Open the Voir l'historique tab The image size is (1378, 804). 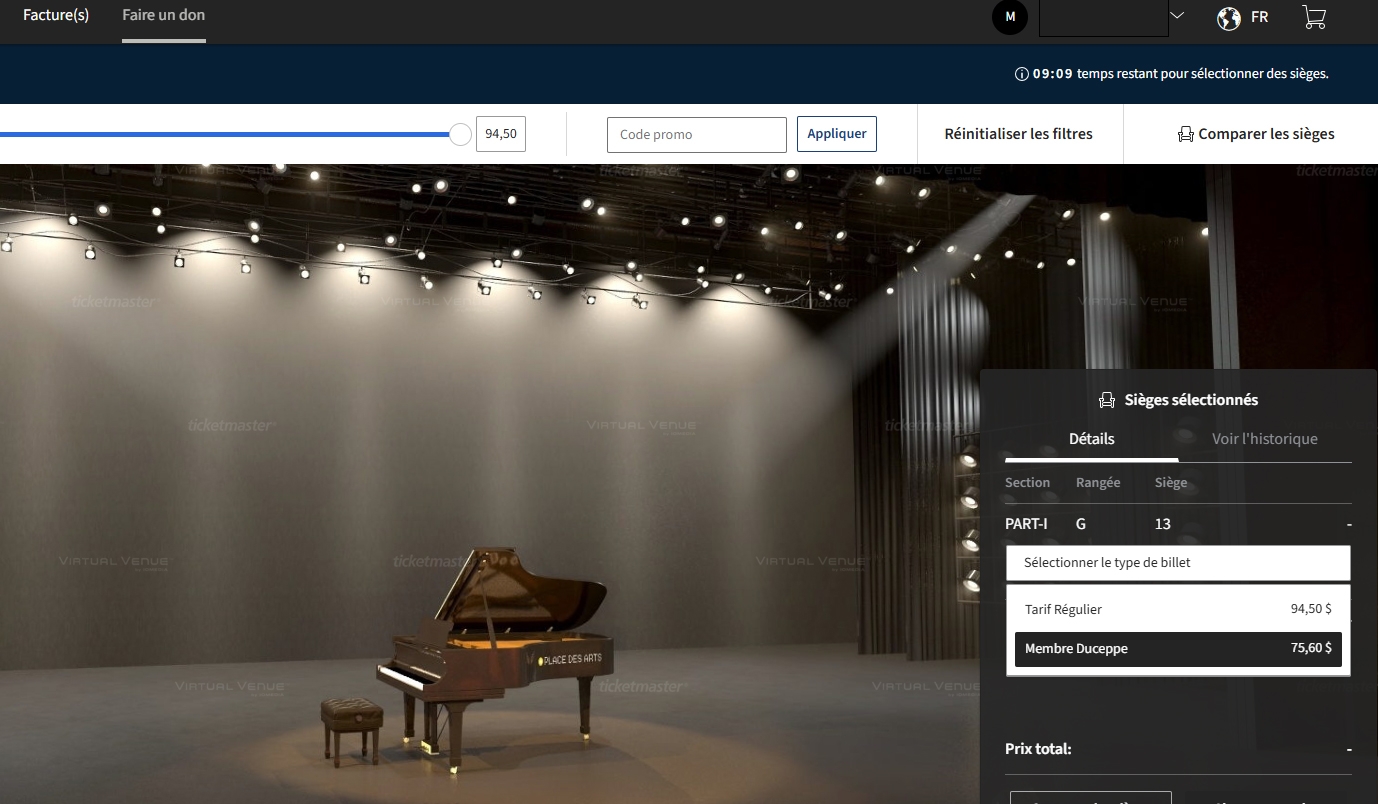tap(1264, 439)
